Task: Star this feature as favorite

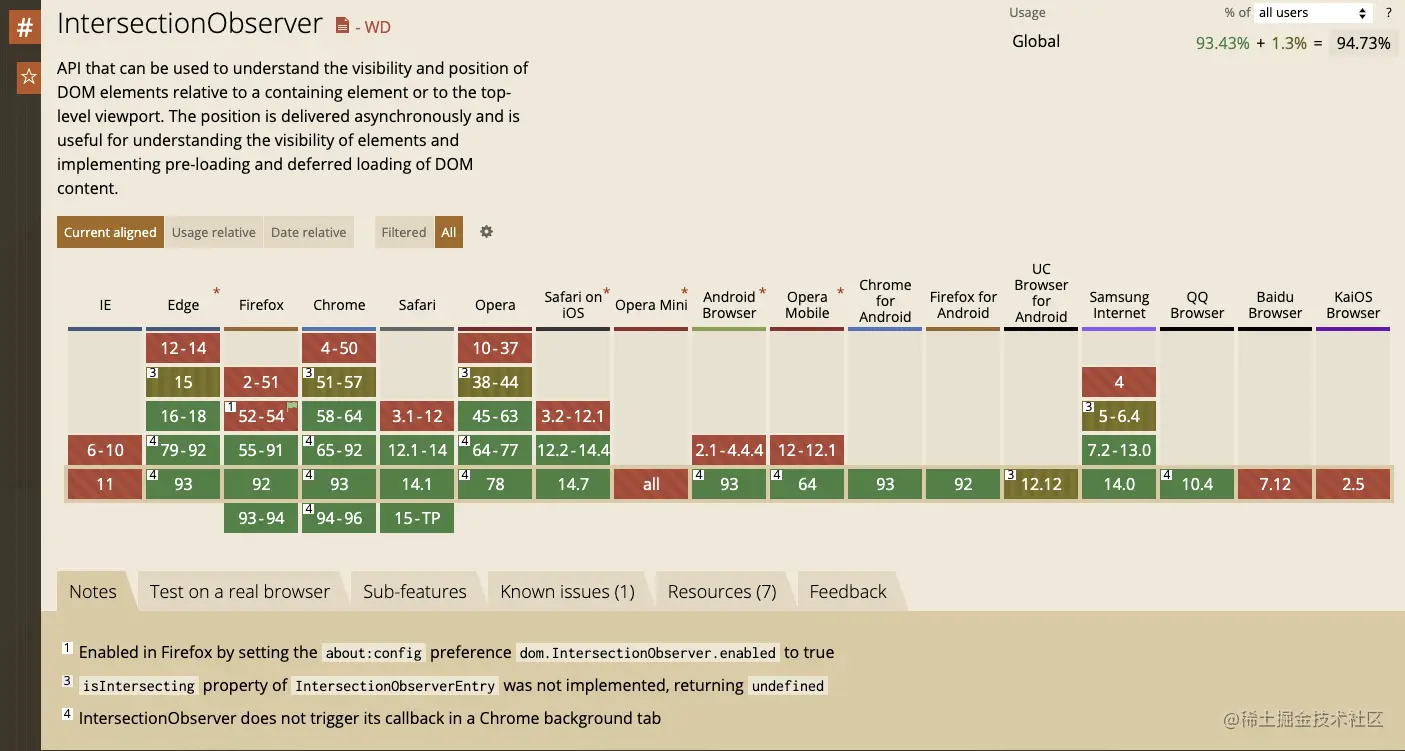Action: (29, 77)
